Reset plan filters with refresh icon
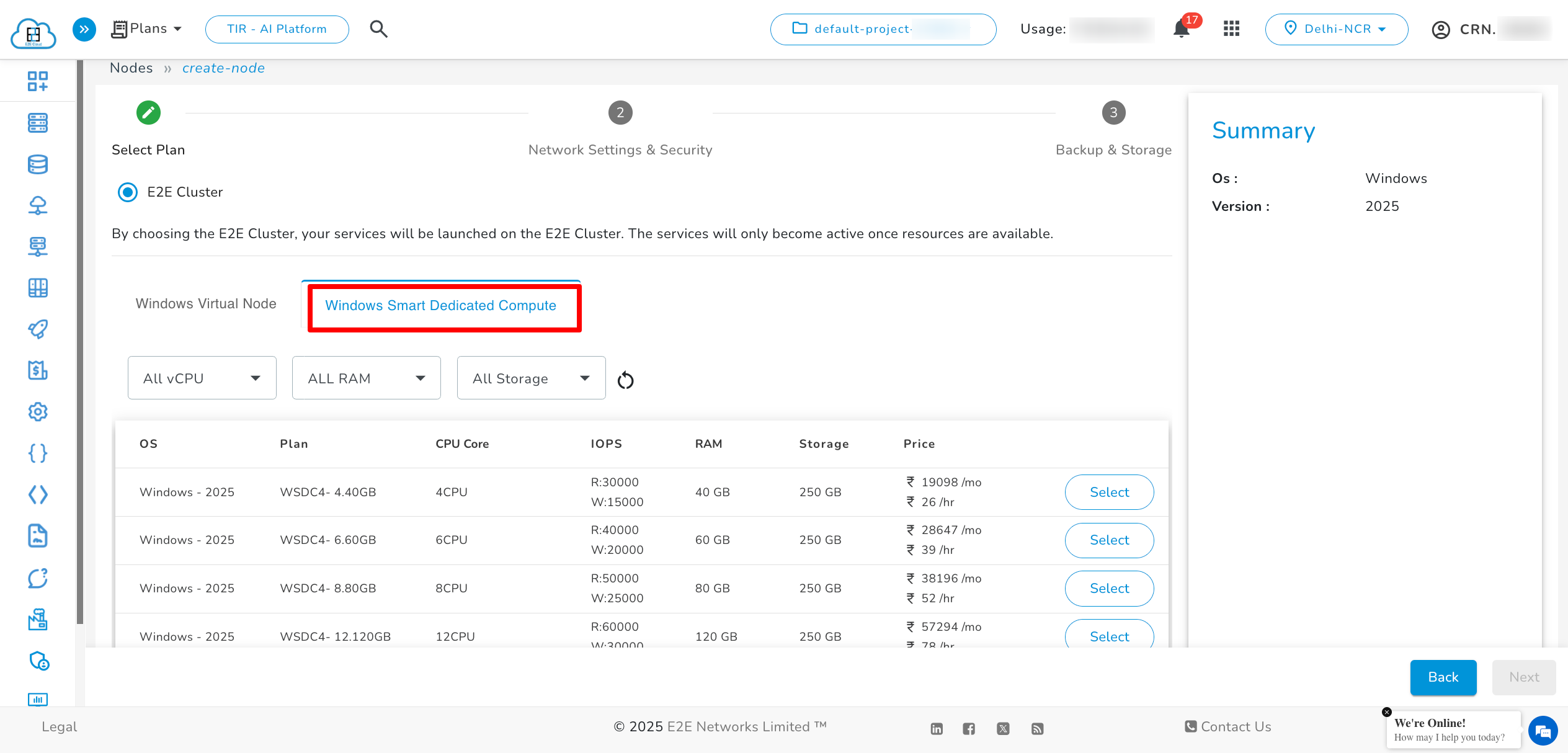The image size is (1568, 753). [626, 380]
